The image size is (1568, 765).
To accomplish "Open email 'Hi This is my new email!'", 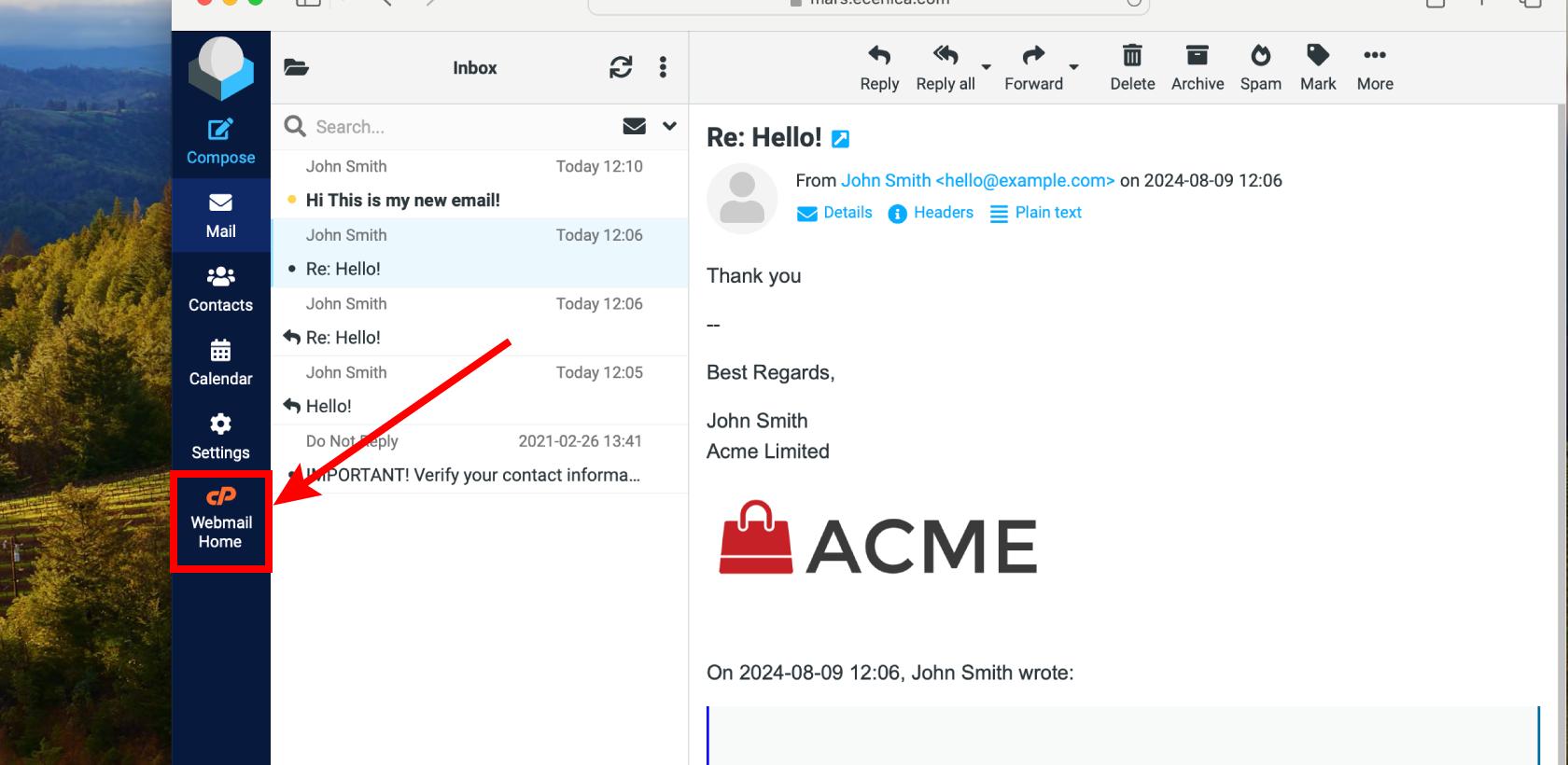I will tap(480, 184).
